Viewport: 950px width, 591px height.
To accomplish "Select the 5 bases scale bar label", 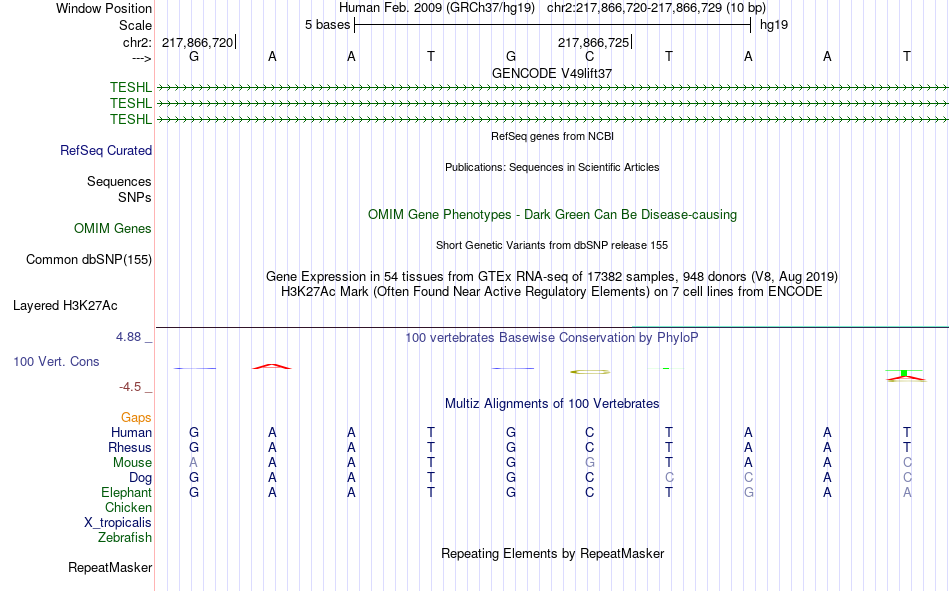I will point(327,25).
